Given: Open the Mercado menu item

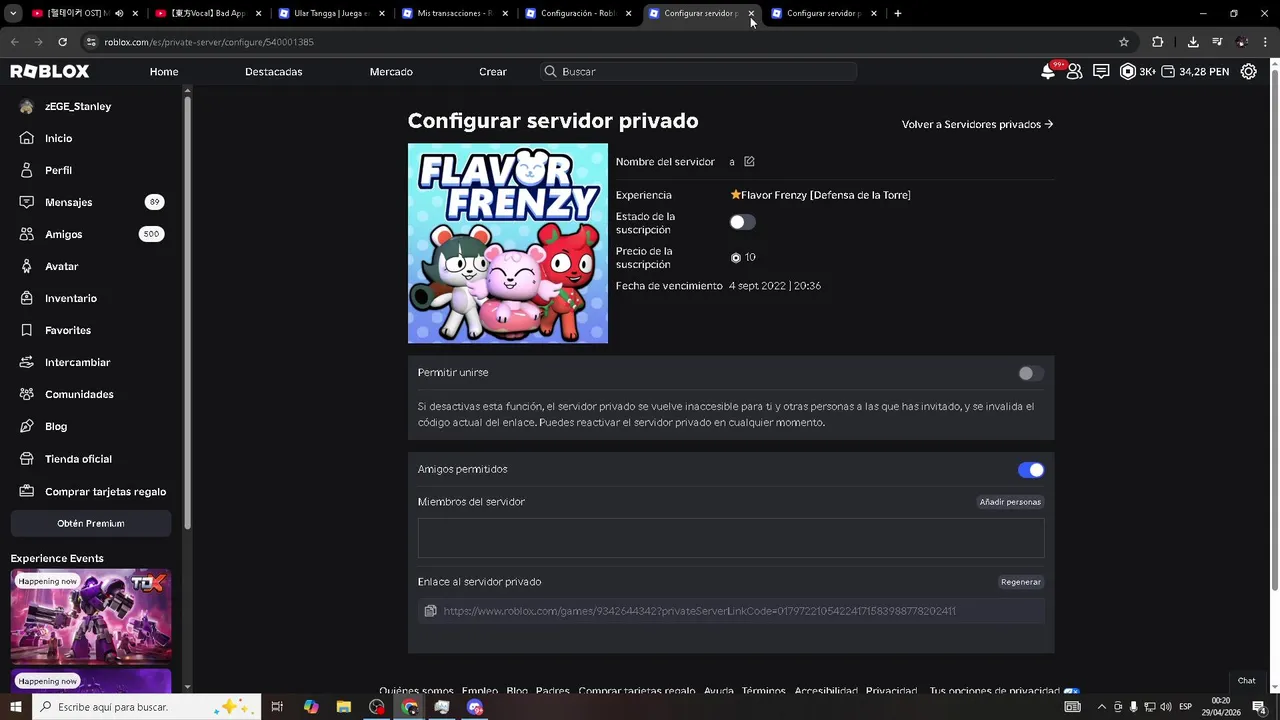Looking at the screenshot, I should 391,72.
